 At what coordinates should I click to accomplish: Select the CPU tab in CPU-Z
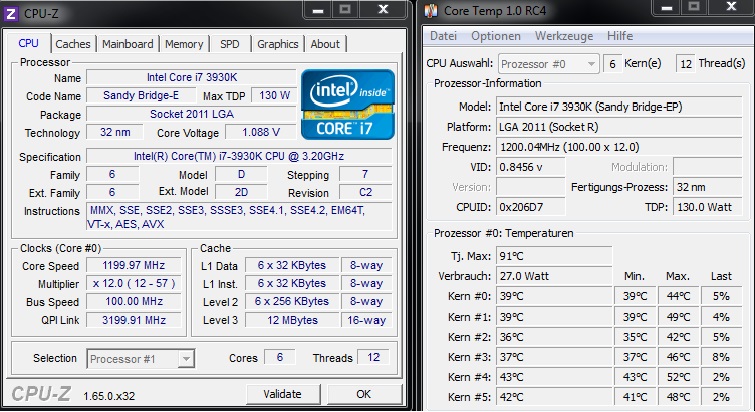click(x=28, y=43)
